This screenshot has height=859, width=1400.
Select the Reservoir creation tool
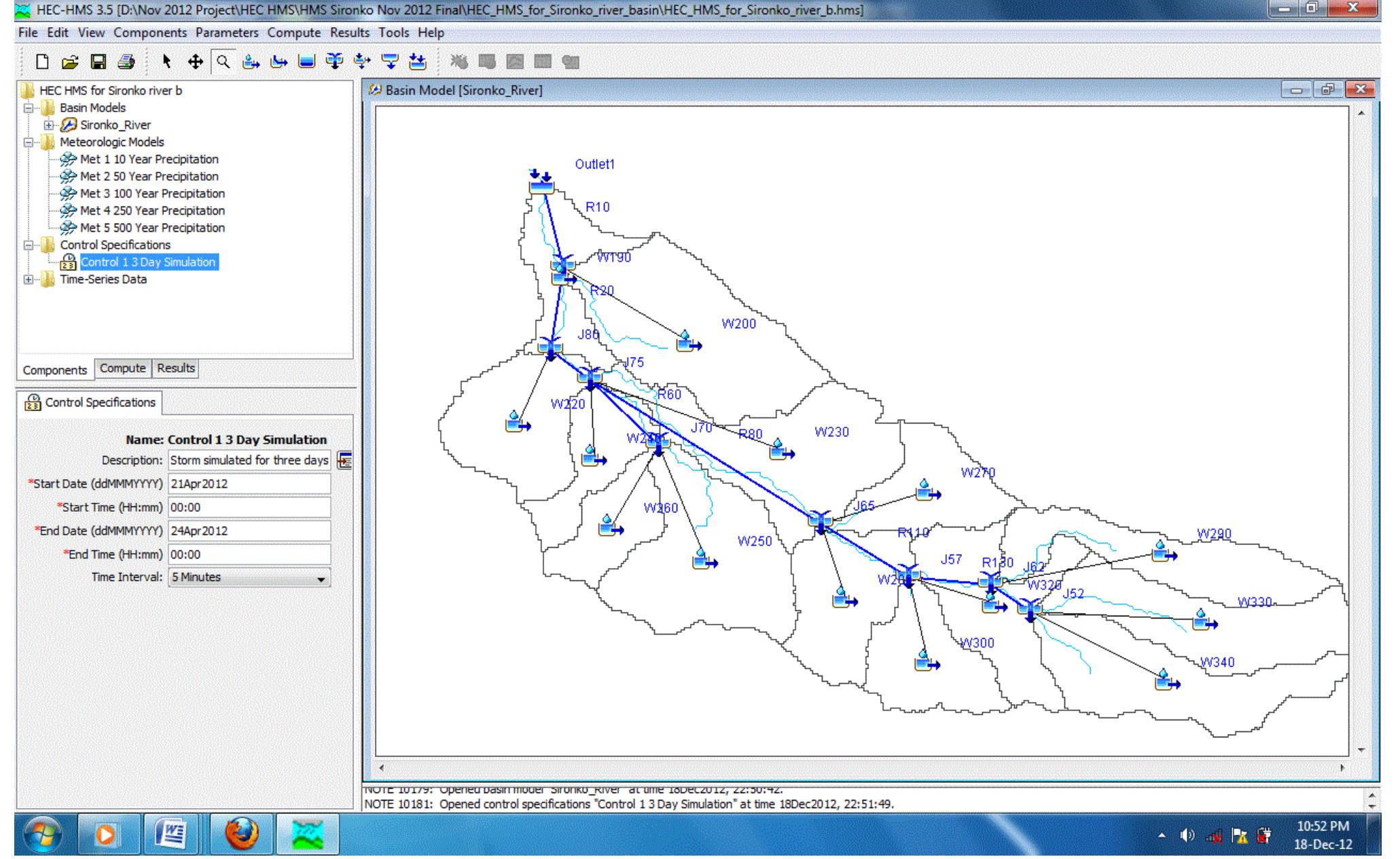[x=307, y=62]
